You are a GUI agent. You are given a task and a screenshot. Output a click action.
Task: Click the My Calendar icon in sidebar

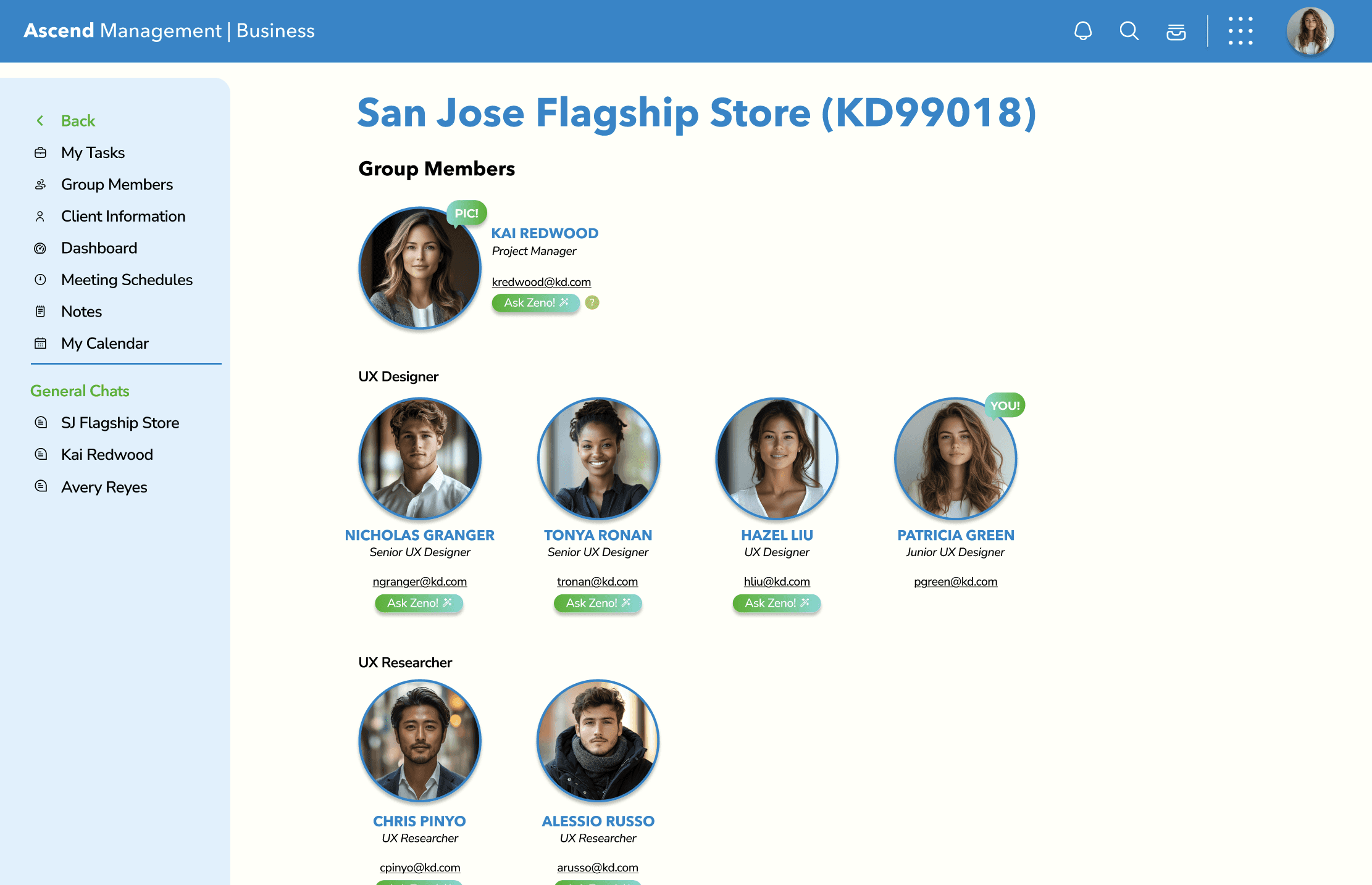40,343
